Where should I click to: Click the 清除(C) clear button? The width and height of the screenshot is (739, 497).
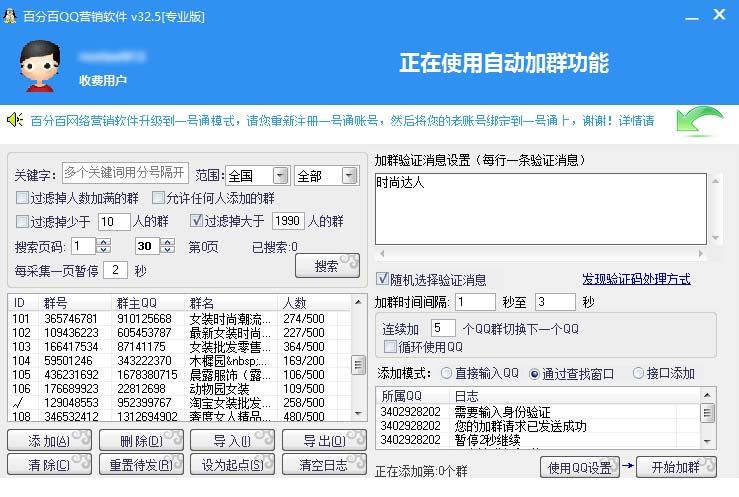pos(49,464)
